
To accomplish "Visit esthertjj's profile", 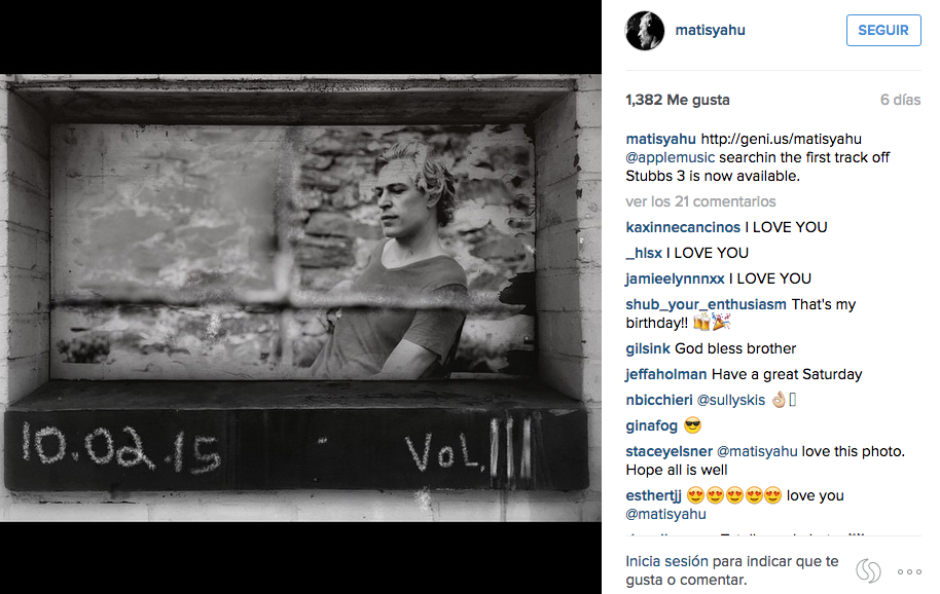I will pos(653,496).
